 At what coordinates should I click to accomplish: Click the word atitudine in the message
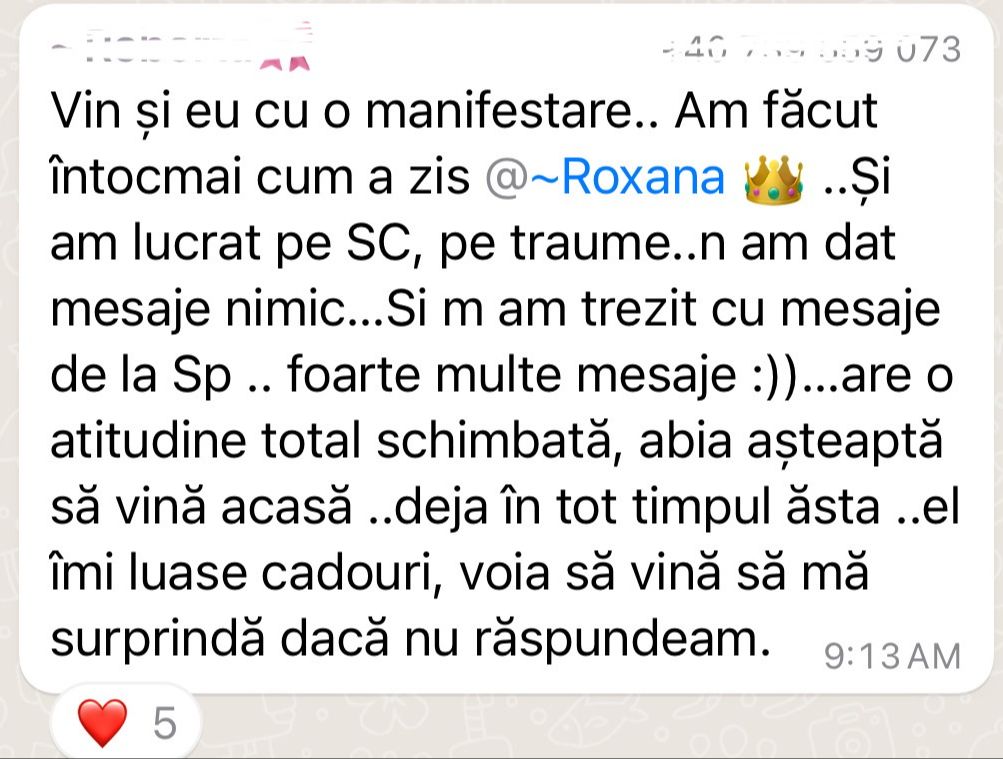pos(148,441)
